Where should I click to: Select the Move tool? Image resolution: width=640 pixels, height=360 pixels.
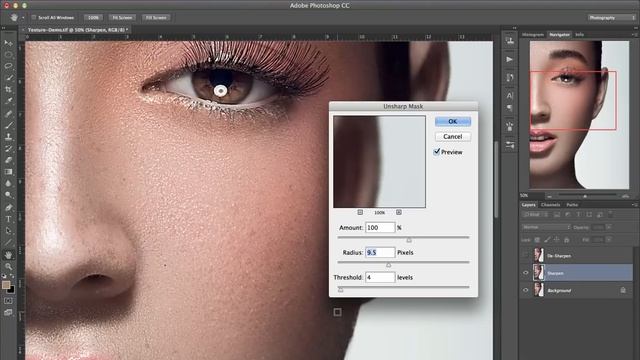click(x=8, y=43)
